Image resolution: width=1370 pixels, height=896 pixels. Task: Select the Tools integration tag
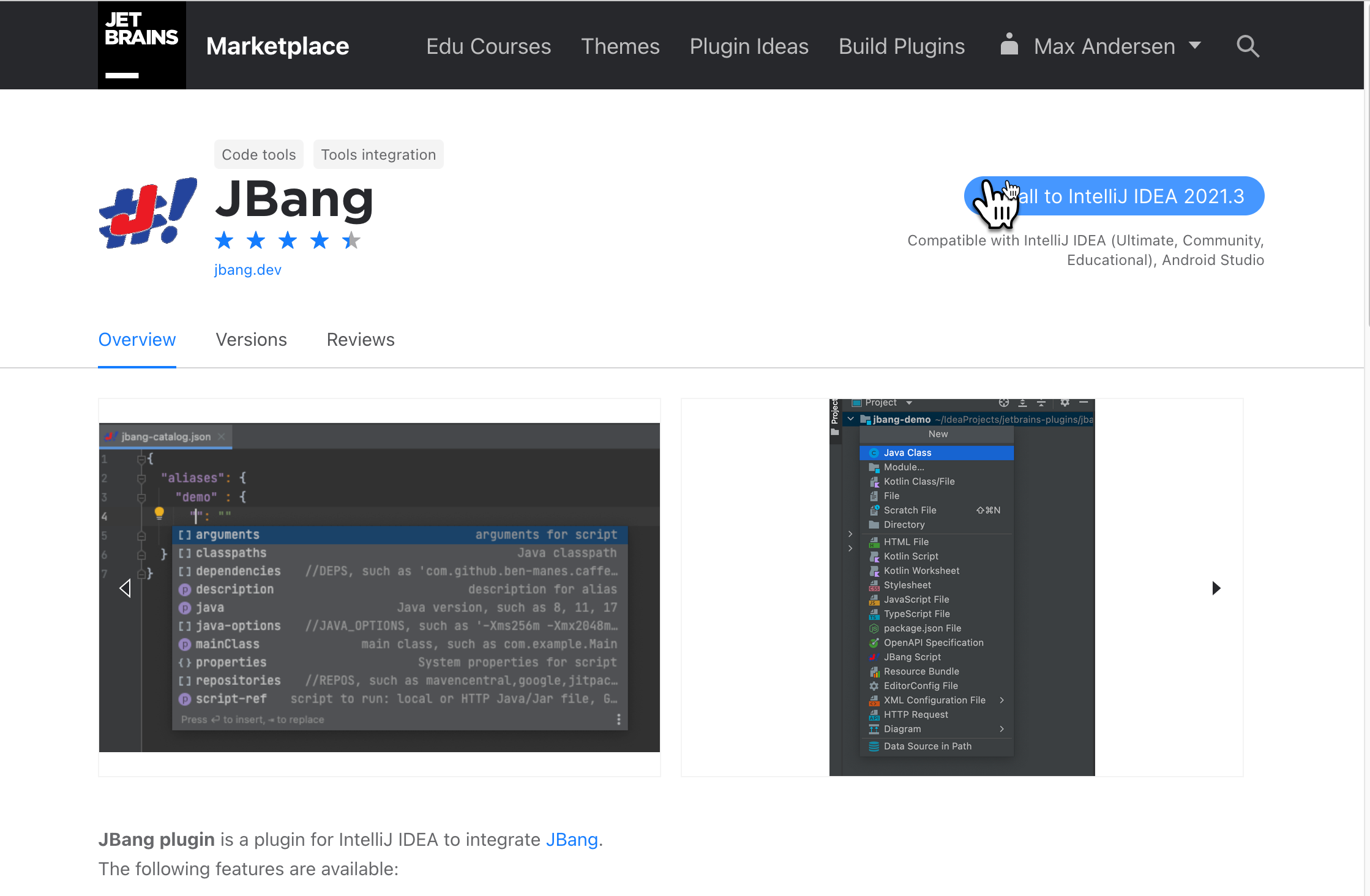click(378, 154)
